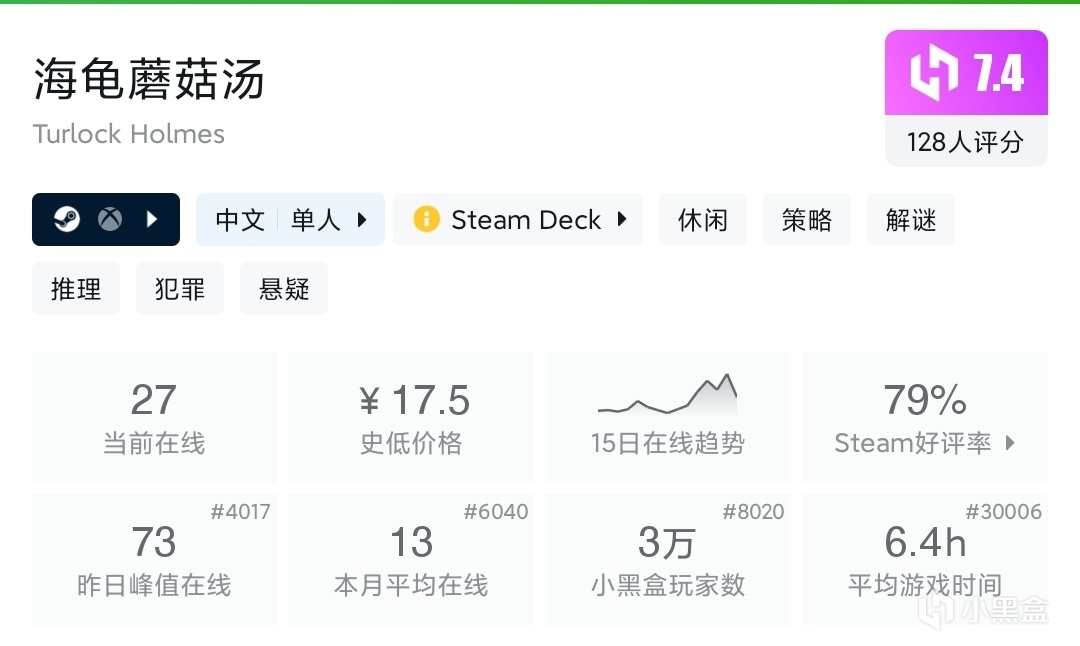Select the 休闲 tag
Screen dimensions: 1080x646
[x=703, y=220]
